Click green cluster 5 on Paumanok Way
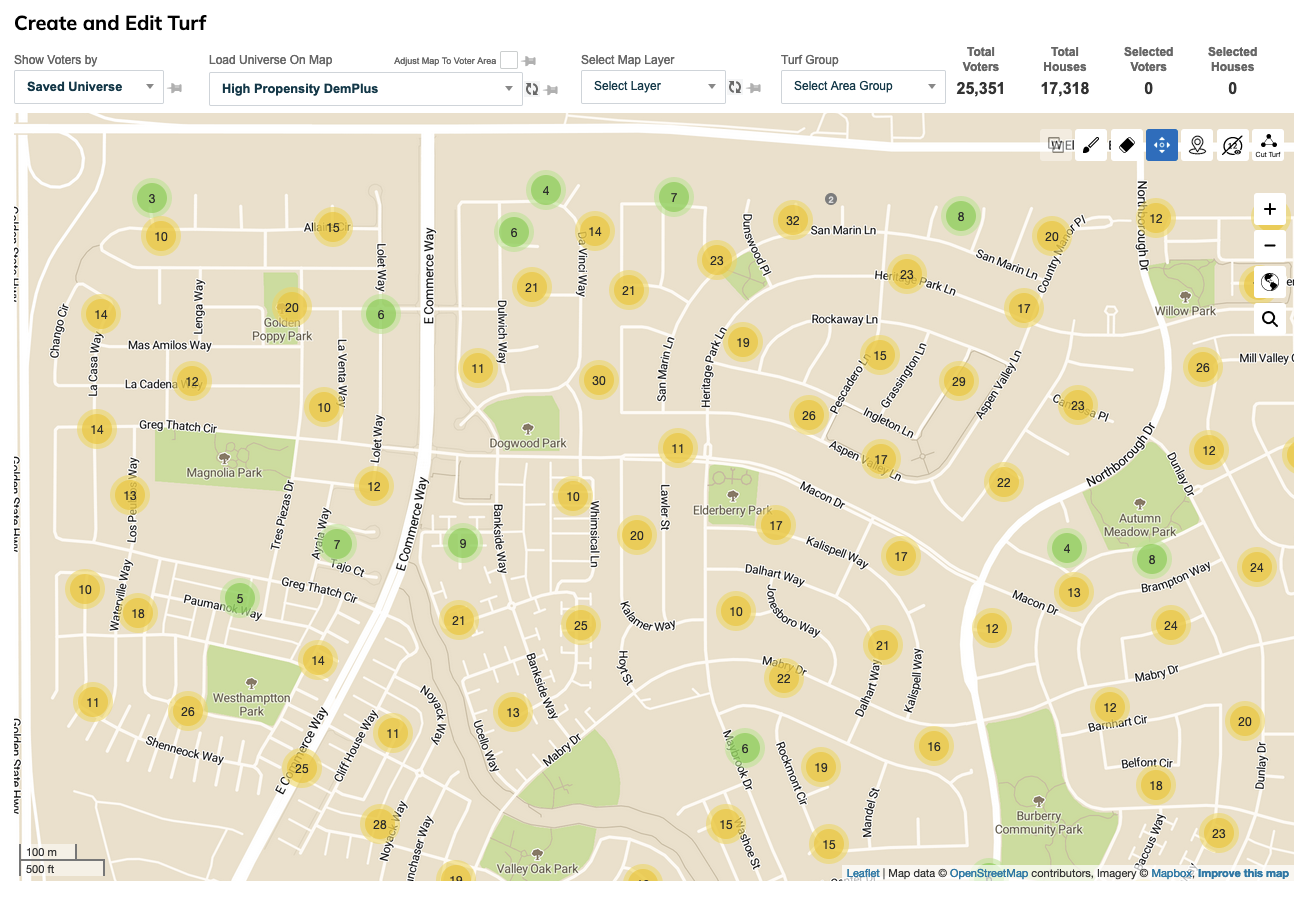The width and height of the screenshot is (1310, 900). coord(240,600)
